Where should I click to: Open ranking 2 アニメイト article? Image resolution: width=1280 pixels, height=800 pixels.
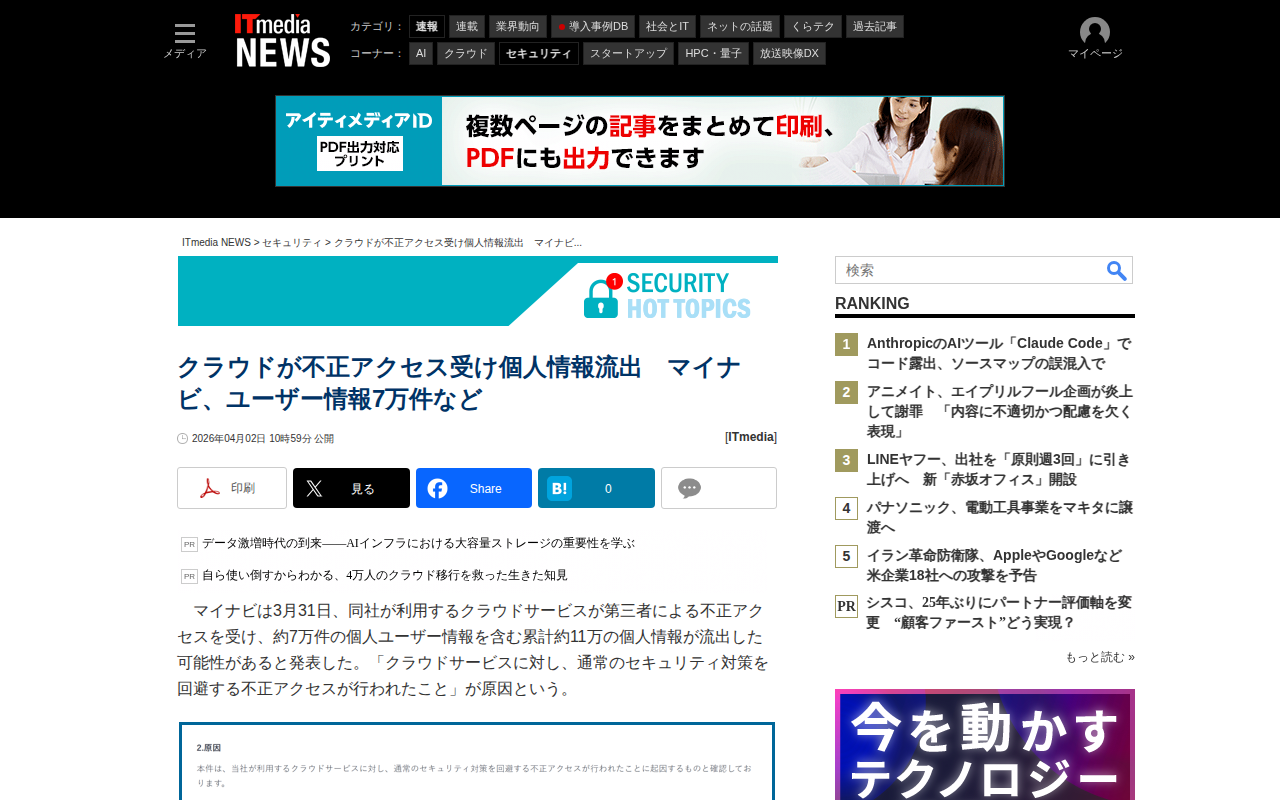click(x=1000, y=411)
